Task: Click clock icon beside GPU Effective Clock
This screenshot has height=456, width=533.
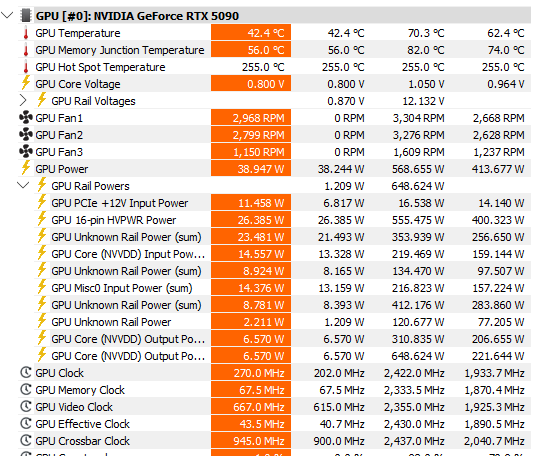Action: pyautogui.click(x=26, y=424)
